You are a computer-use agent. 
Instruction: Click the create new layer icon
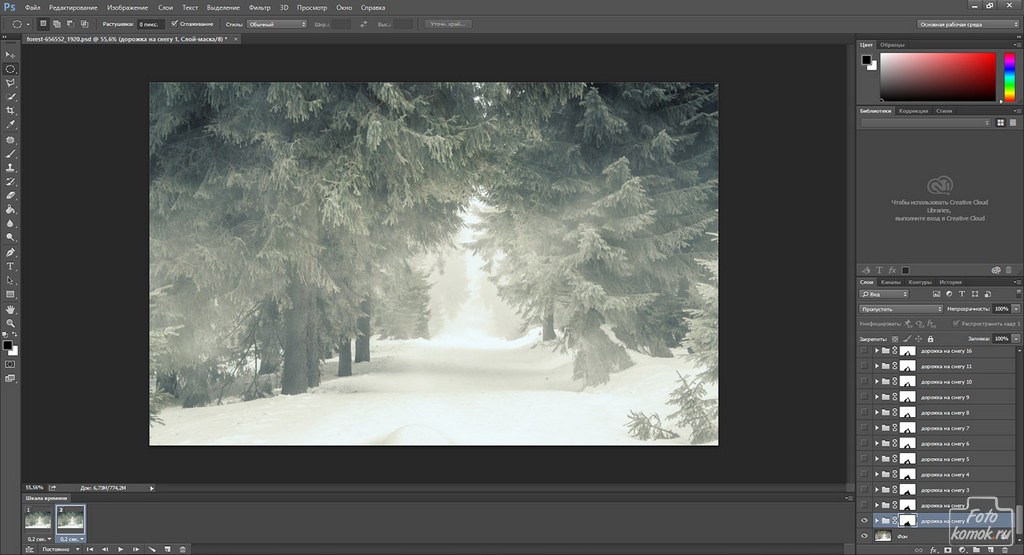coord(991,550)
